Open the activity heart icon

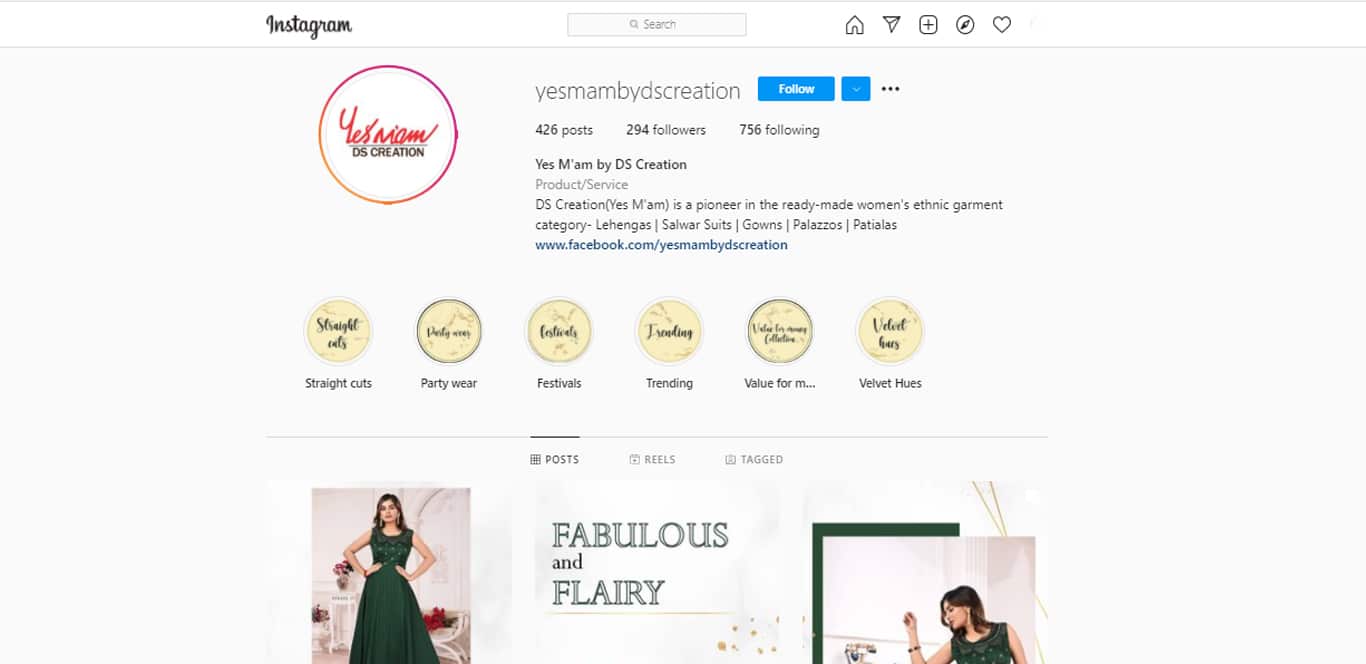1002,25
